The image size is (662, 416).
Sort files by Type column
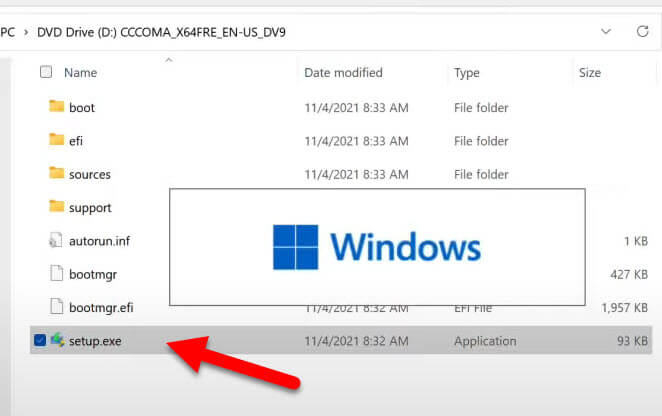(x=467, y=73)
